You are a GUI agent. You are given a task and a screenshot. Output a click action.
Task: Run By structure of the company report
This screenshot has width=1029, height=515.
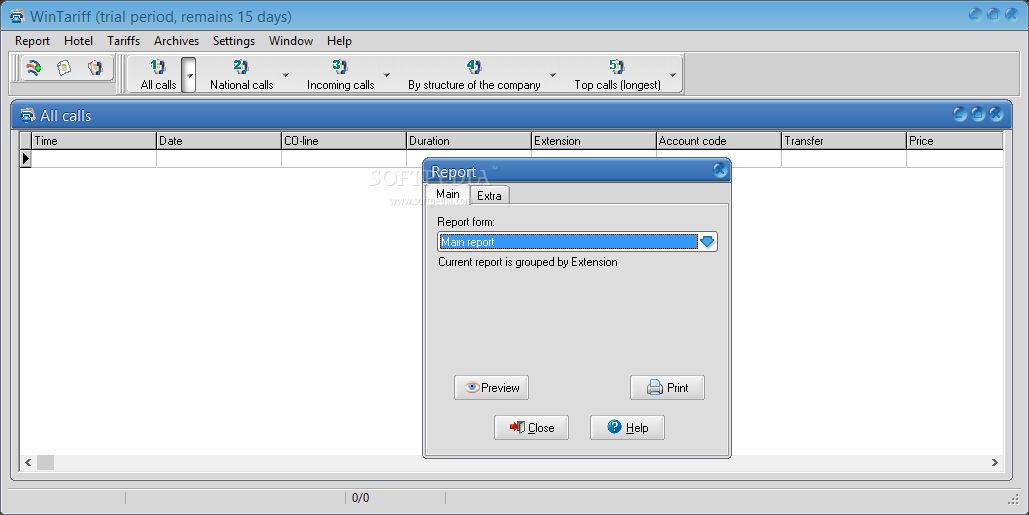click(474, 74)
